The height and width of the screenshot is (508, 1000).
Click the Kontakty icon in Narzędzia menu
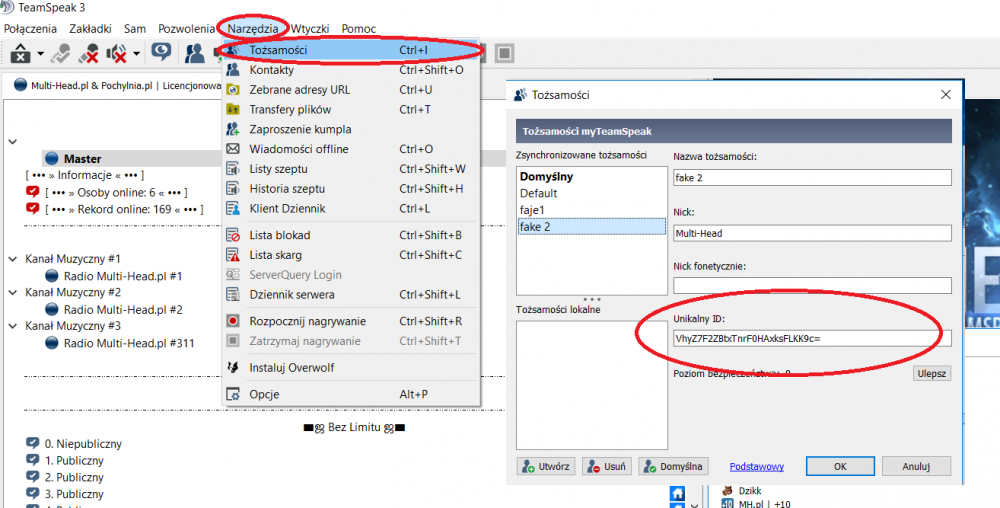pos(232,70)
